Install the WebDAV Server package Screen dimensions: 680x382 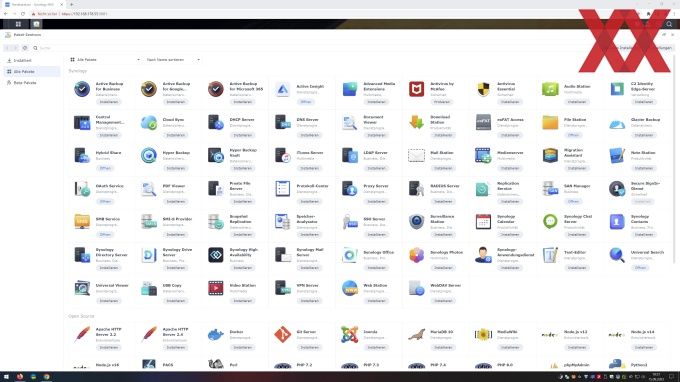click(x=443, y=301)
